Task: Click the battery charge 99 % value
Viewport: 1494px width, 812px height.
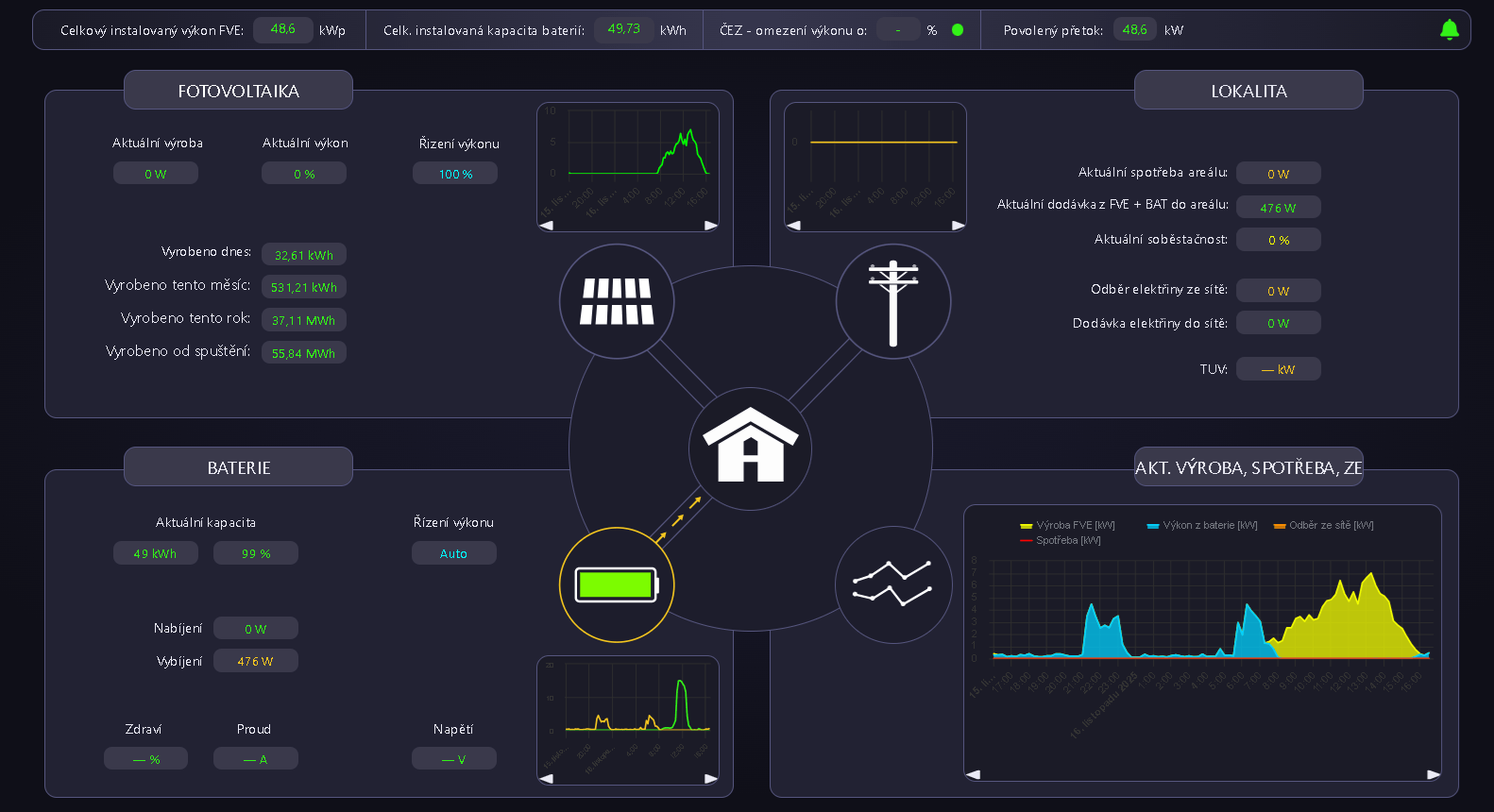Action: [256, 553]
